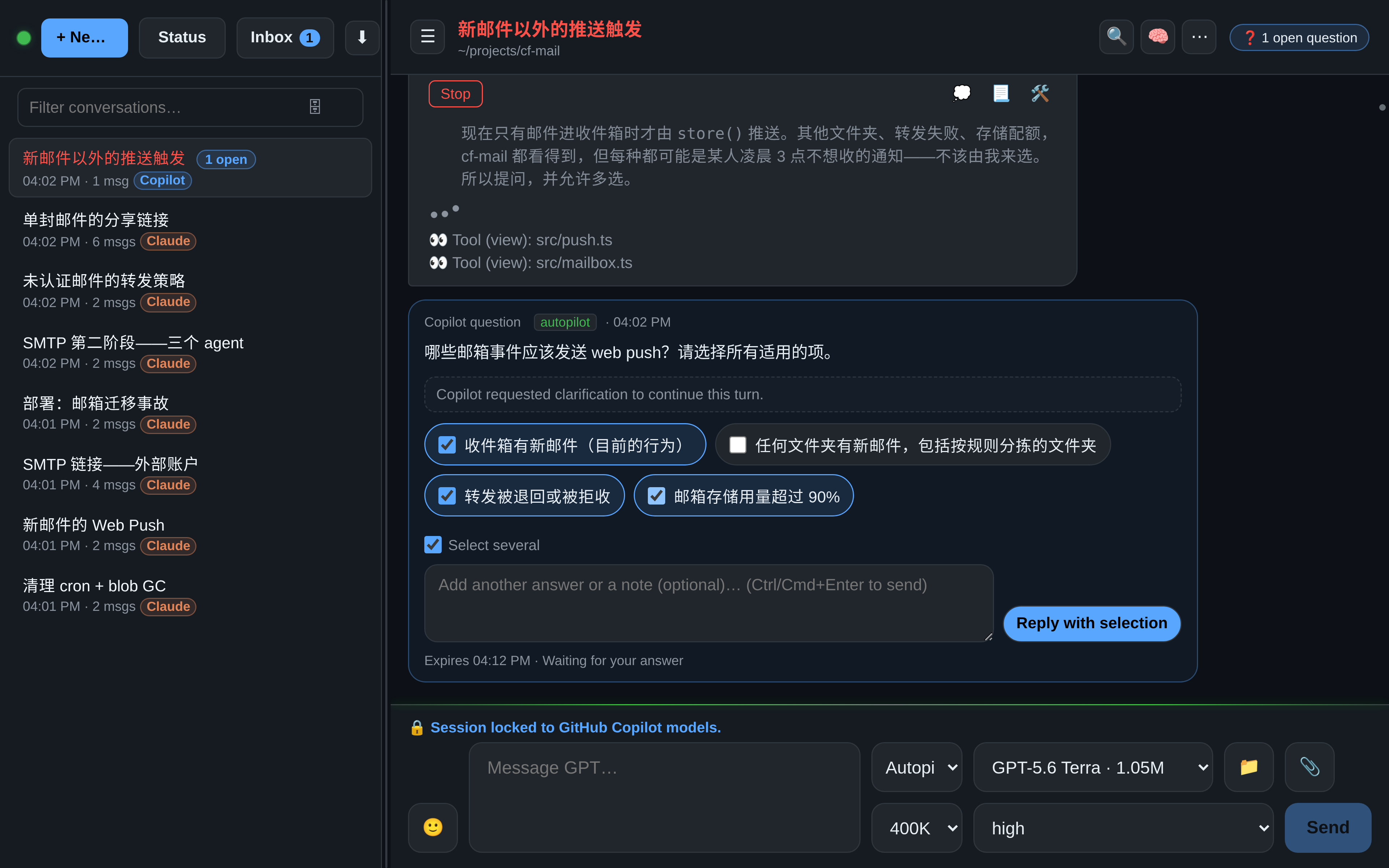The image size is (1389, 868).
Task: Toggle the Select several checkbox
Action: [x=433, y=545]
